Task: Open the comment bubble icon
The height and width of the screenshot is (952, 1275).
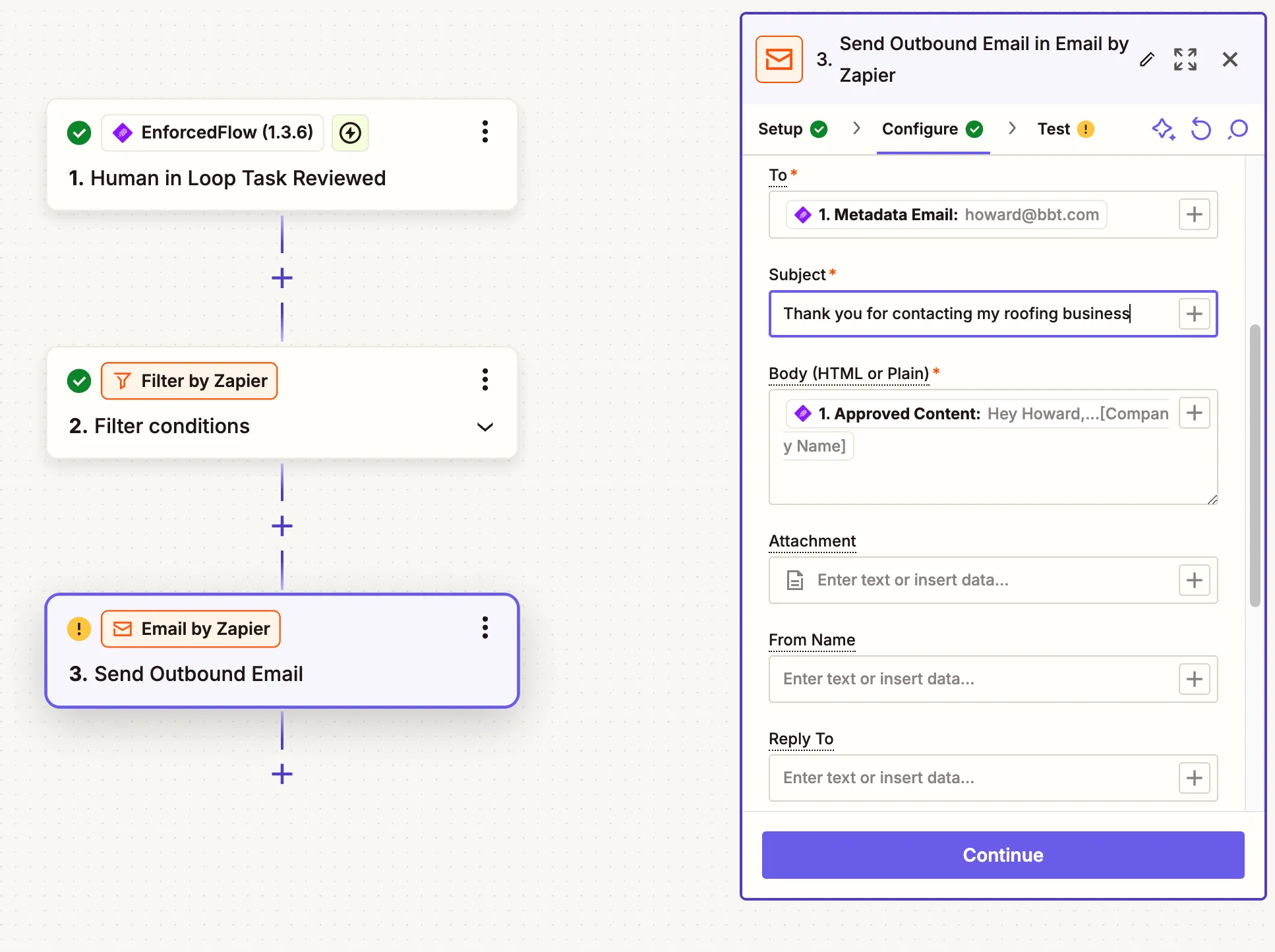Action: [1238, 129]
